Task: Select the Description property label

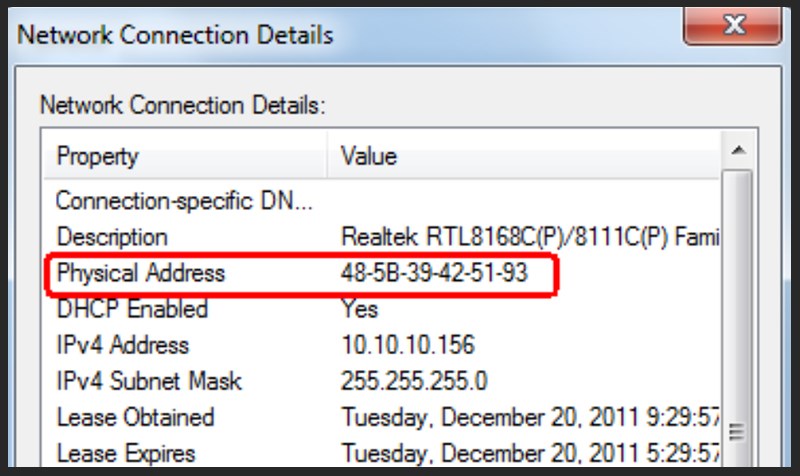Action: [x=112, y=238]
